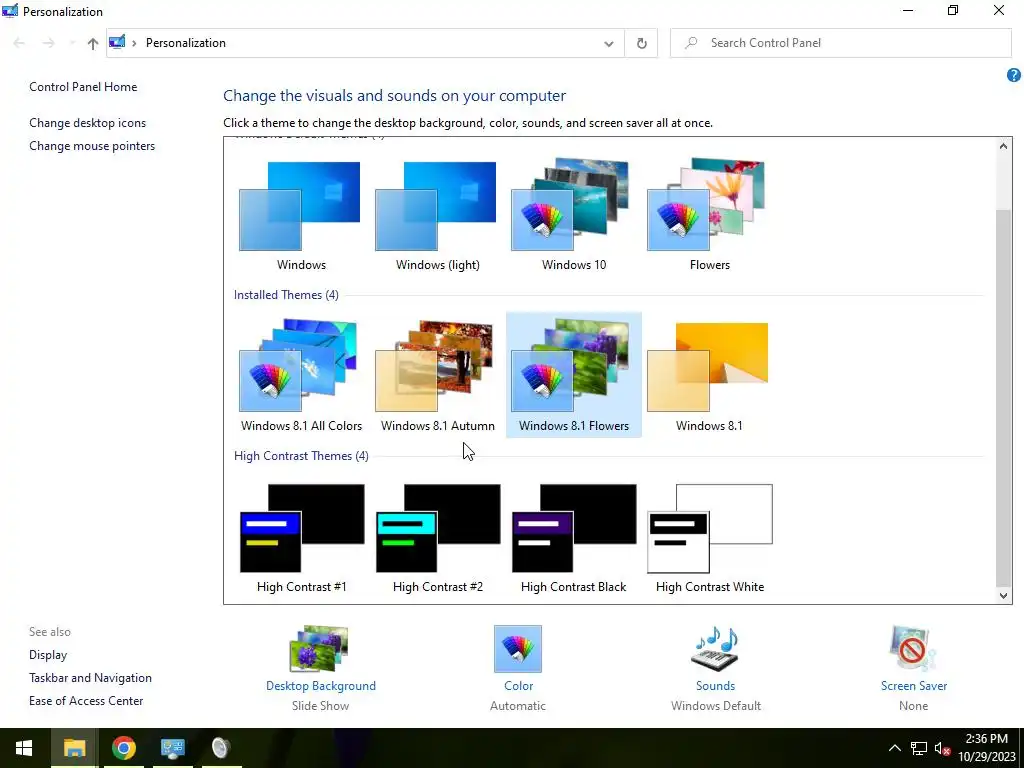Click the Control Panel icon in address bar

click(x=117, y=42)
